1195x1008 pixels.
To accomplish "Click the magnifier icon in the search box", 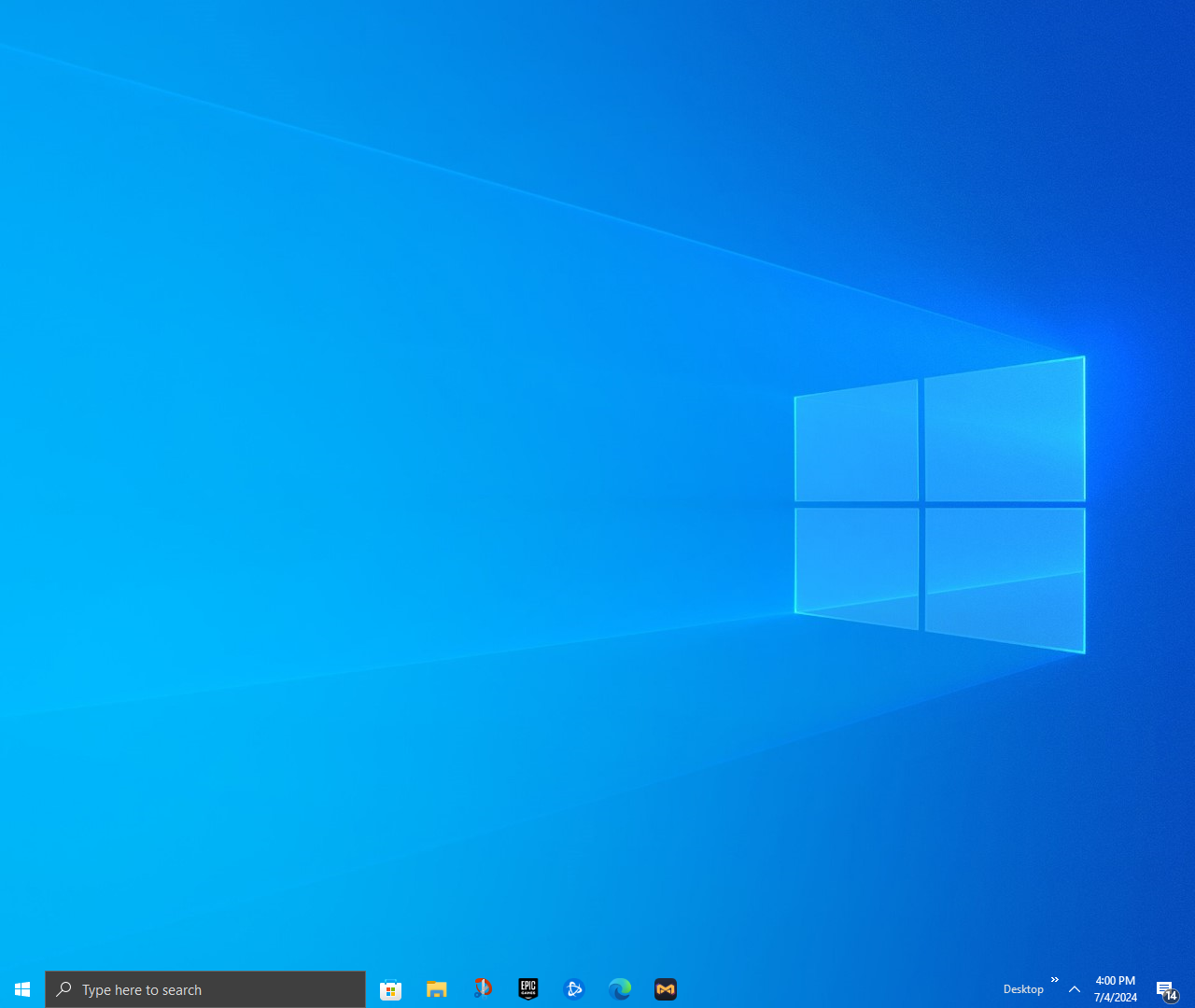I will click(x=63, y=989).
